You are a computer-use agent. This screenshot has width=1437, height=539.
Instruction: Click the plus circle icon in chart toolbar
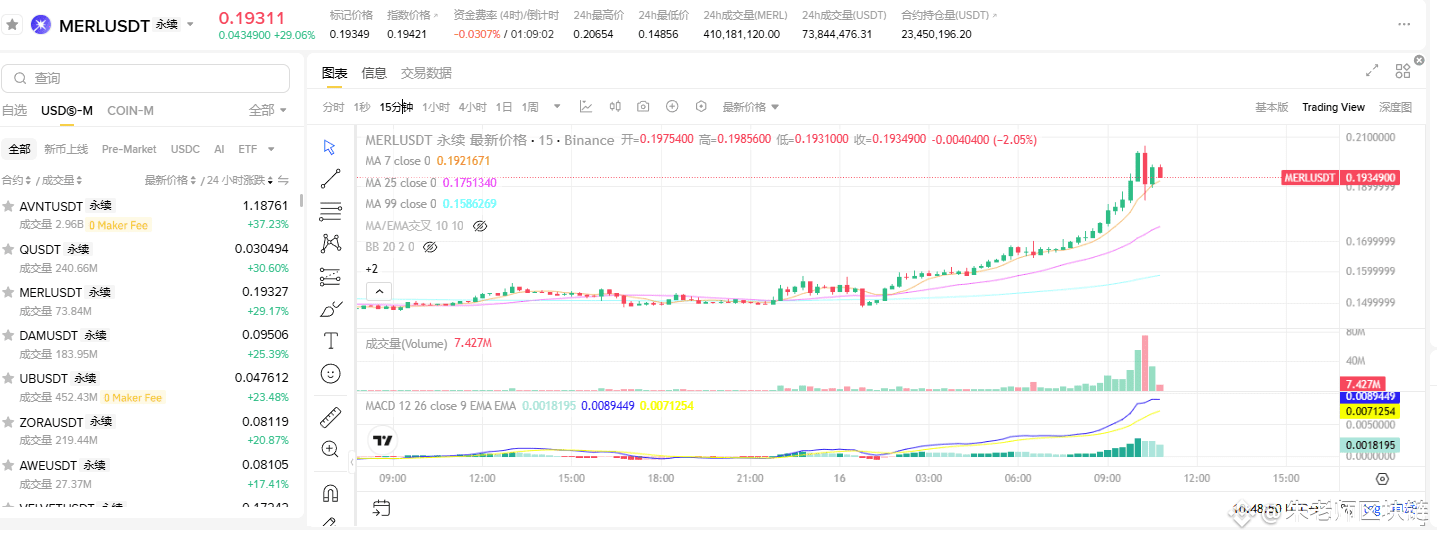pyautogui.click(x=672, y=107)
